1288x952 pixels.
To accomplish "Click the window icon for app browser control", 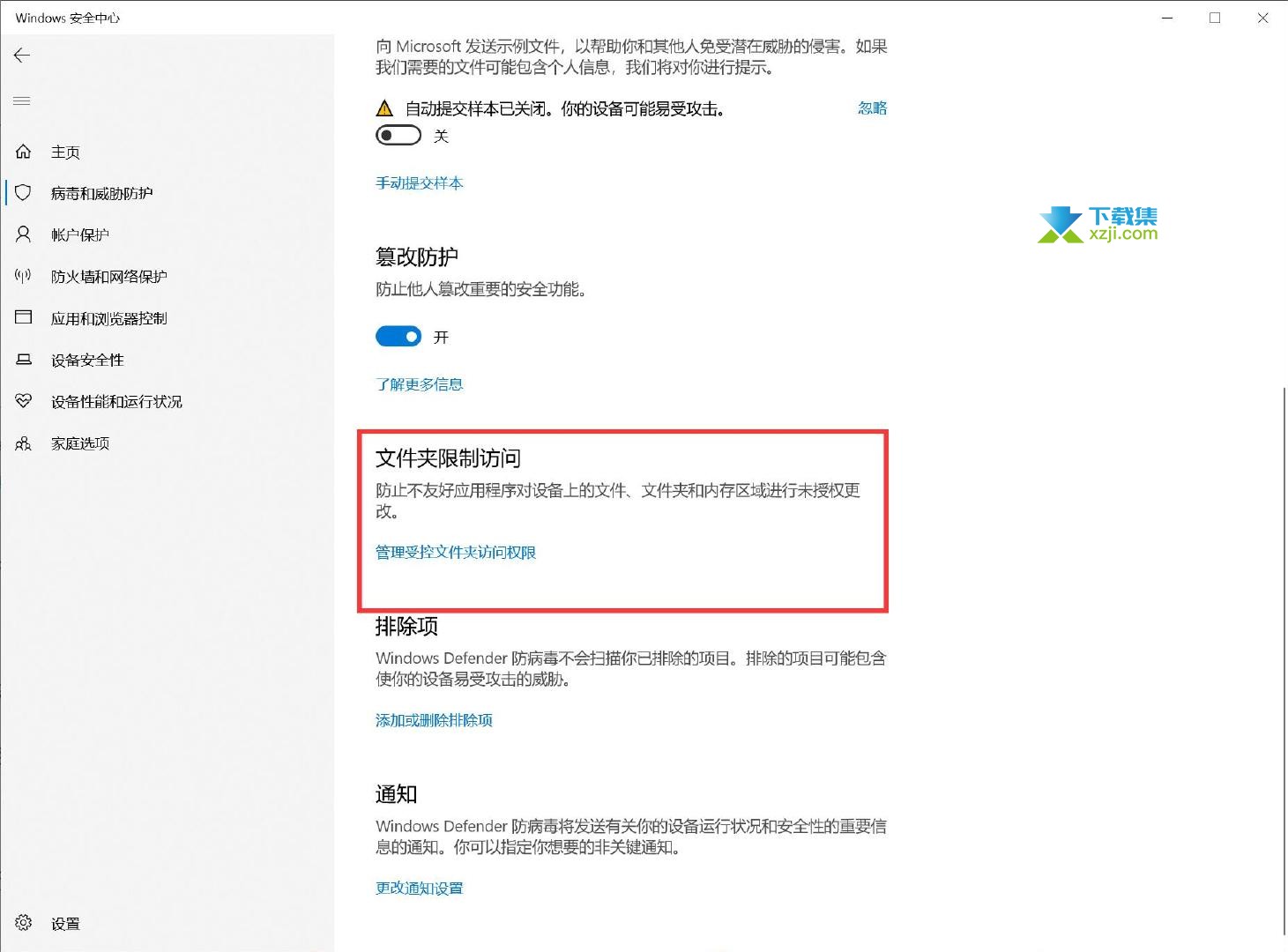I will click(x=24, y=317).
